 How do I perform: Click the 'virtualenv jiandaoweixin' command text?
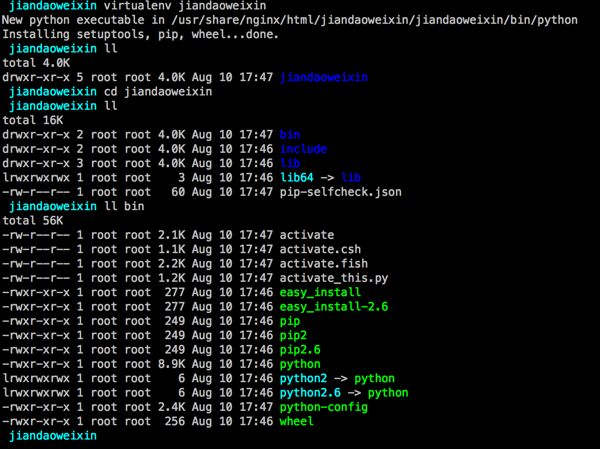click(185, 6)
